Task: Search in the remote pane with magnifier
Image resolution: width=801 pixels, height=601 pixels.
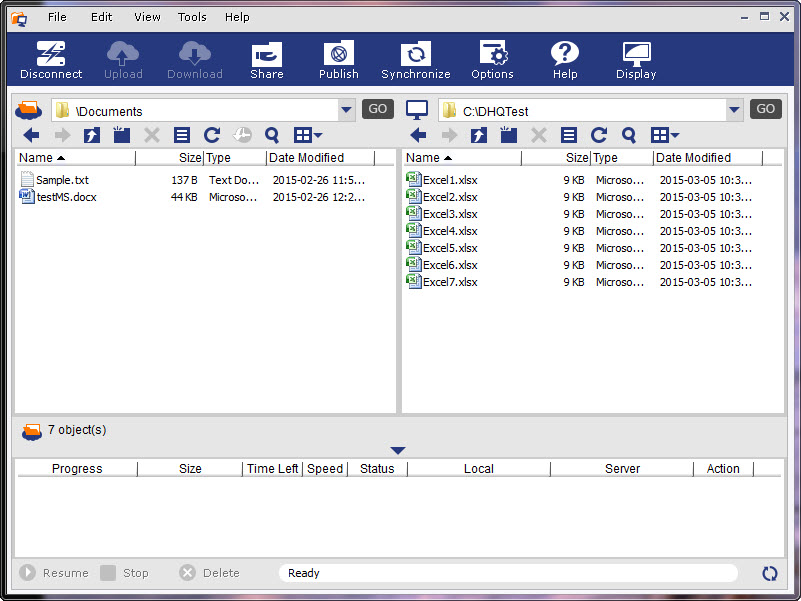Action: [x=272, y=136]
